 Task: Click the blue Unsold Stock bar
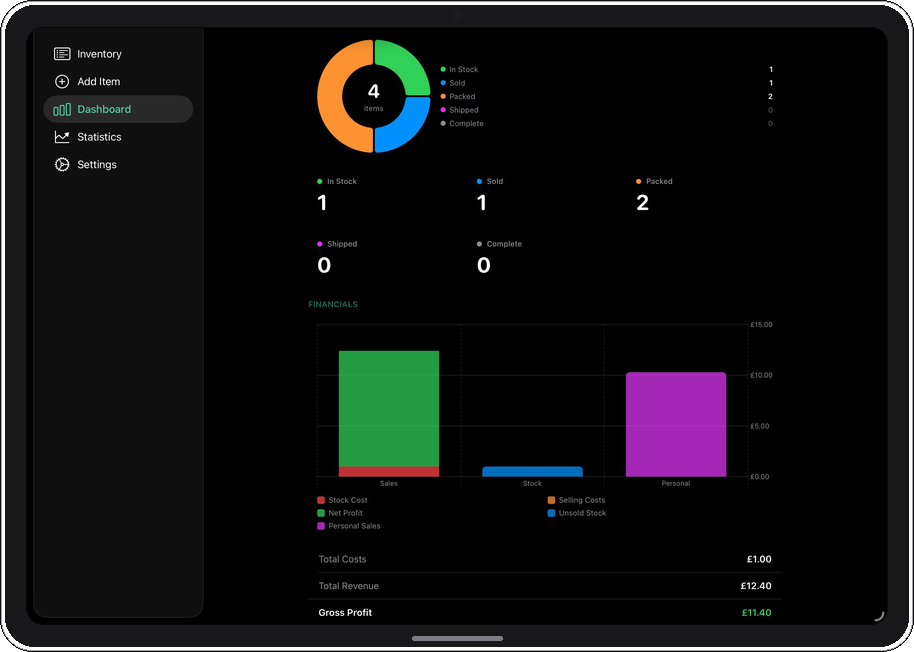coord(532,471)
